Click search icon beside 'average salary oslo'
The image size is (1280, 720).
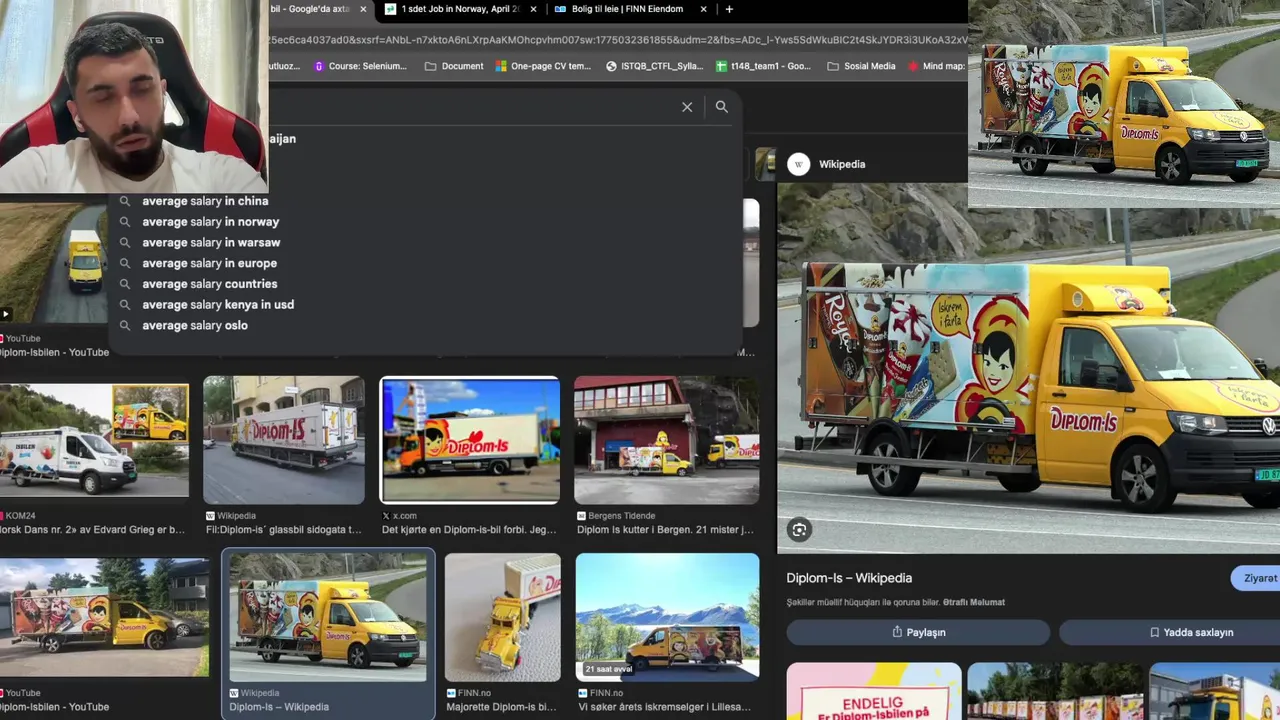[125, 325]
